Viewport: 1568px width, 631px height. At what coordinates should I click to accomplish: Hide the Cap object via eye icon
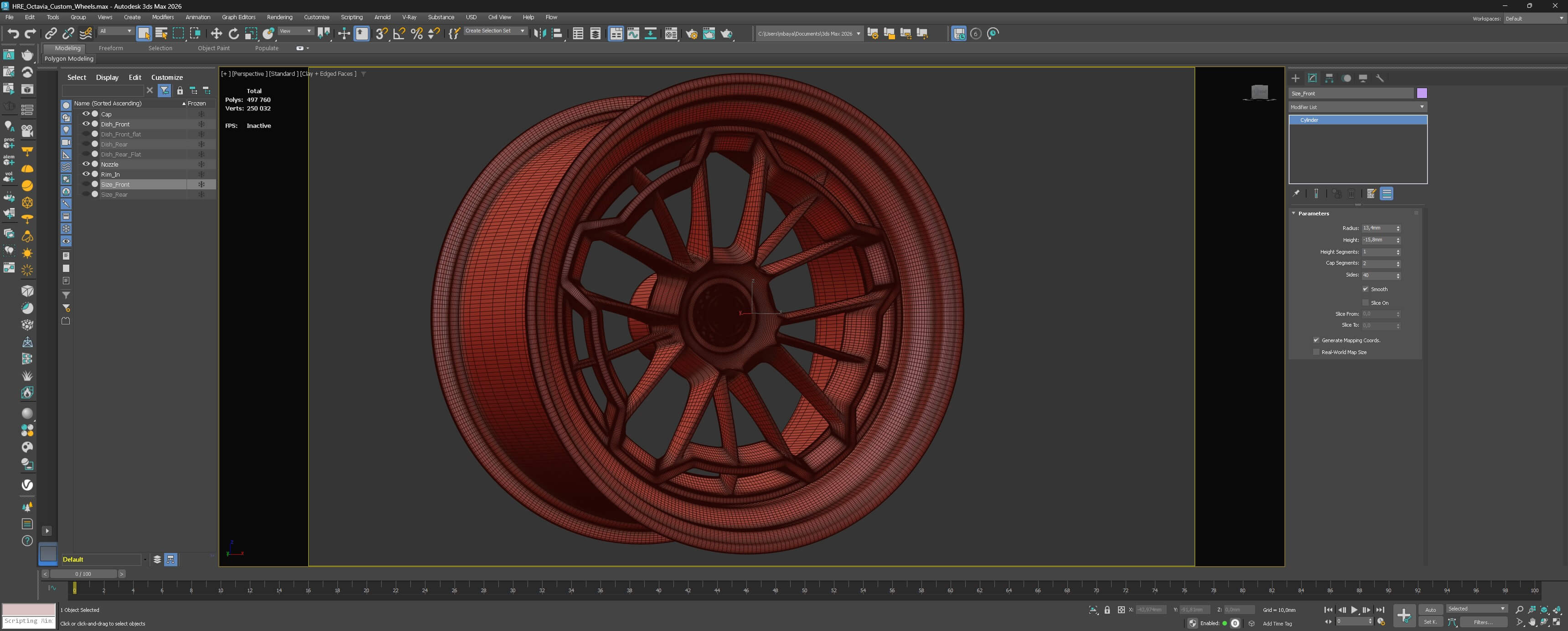point(86,114)
